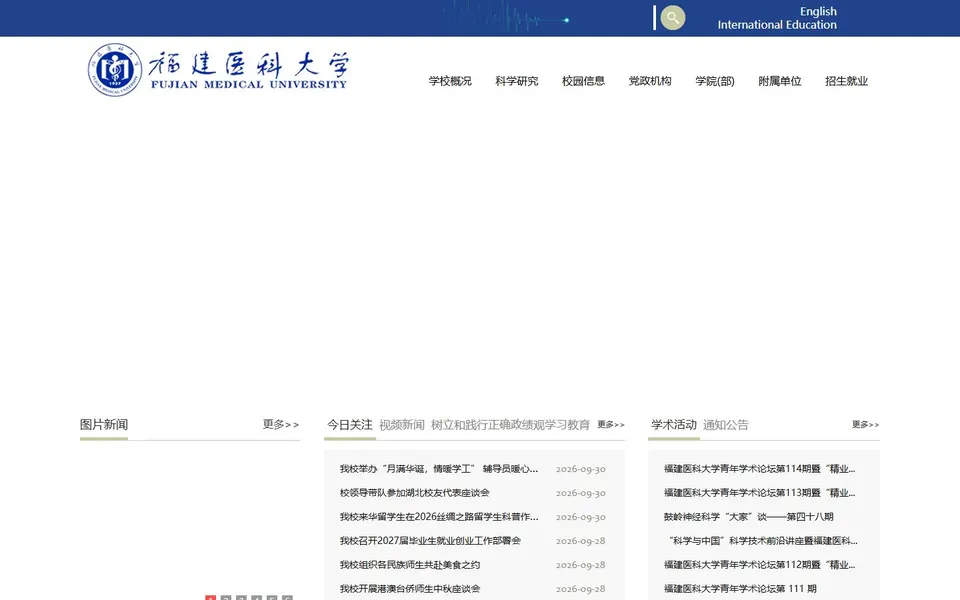Open the 学校概况 menu
This screenshot has width=960, height=600.
[x=450, y=81]
